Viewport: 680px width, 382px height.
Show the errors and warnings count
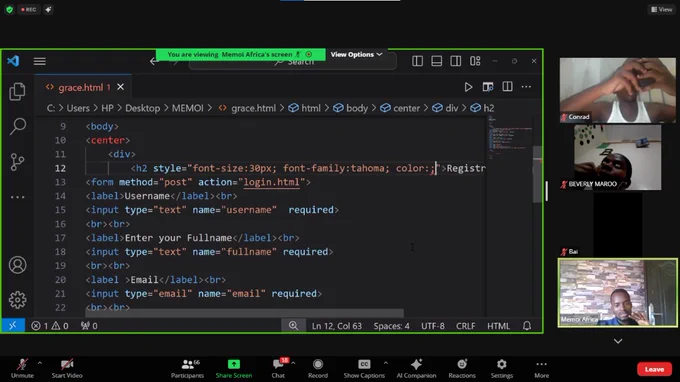tap(50, 326)
